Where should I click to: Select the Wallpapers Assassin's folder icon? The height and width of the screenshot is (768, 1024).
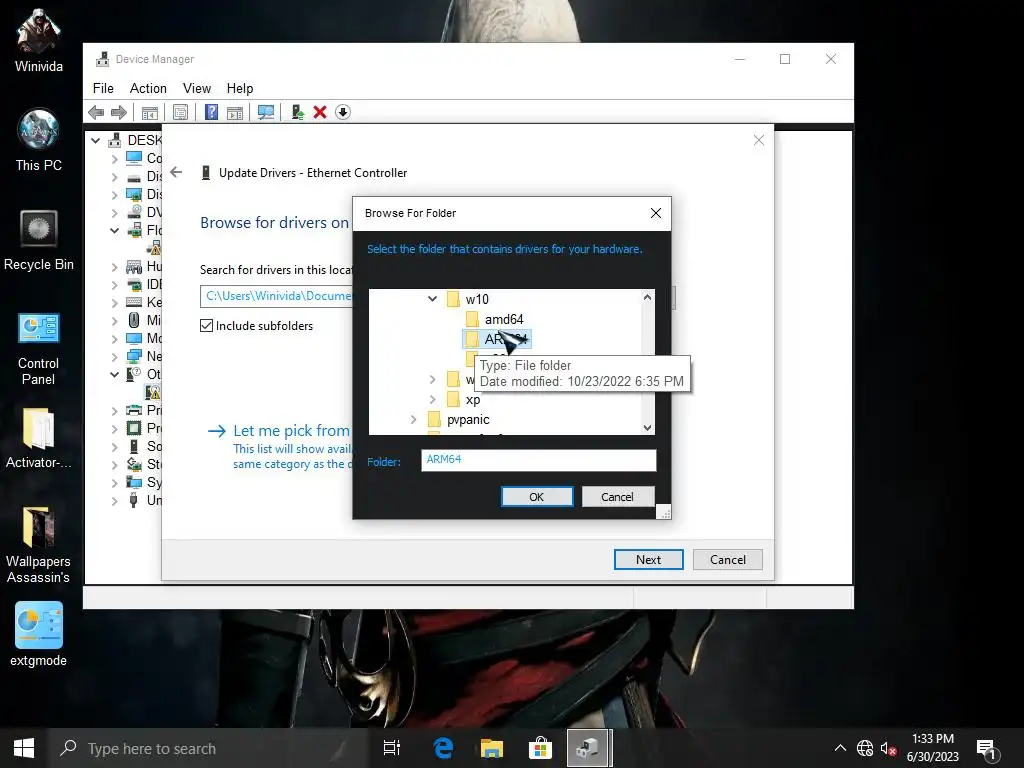39,545
